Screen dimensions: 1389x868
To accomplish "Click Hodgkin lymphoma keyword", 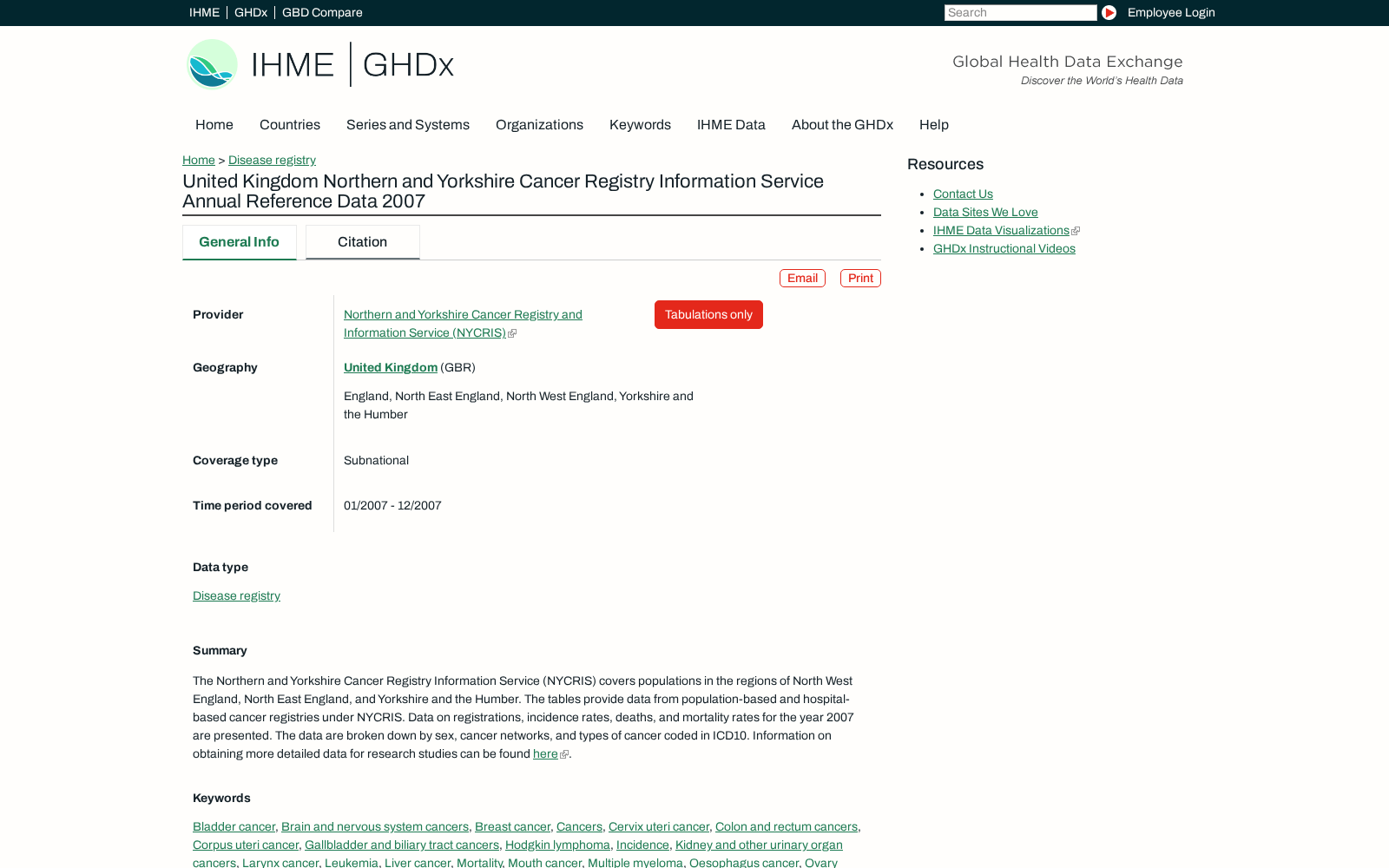I will [557, 845].
